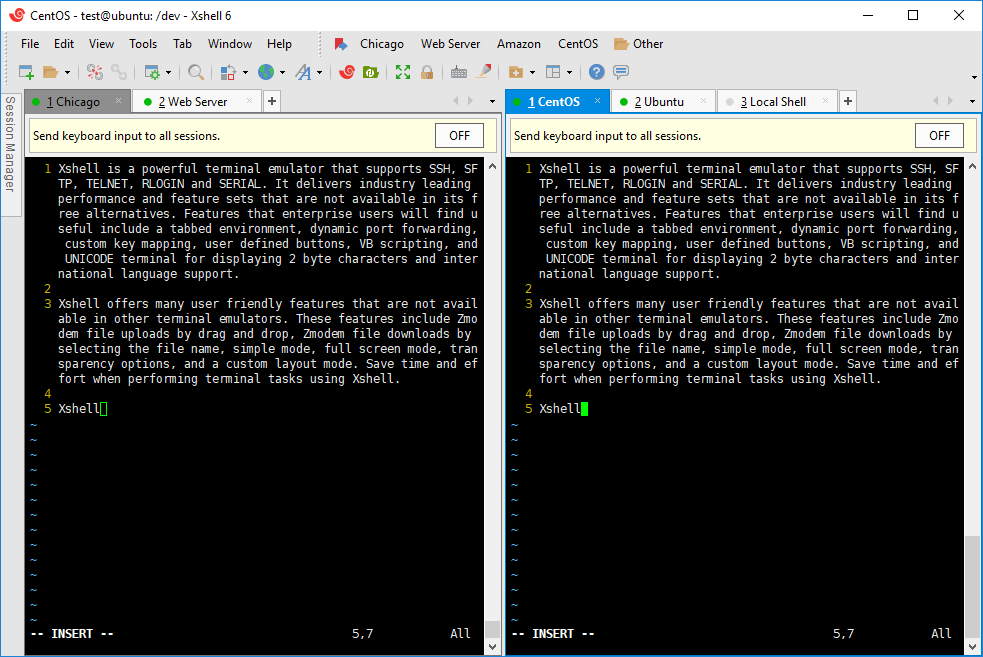Expand the globe Encoding dropdown arrow
Viewport: 983px width, 657px height.
click(282, 73)
